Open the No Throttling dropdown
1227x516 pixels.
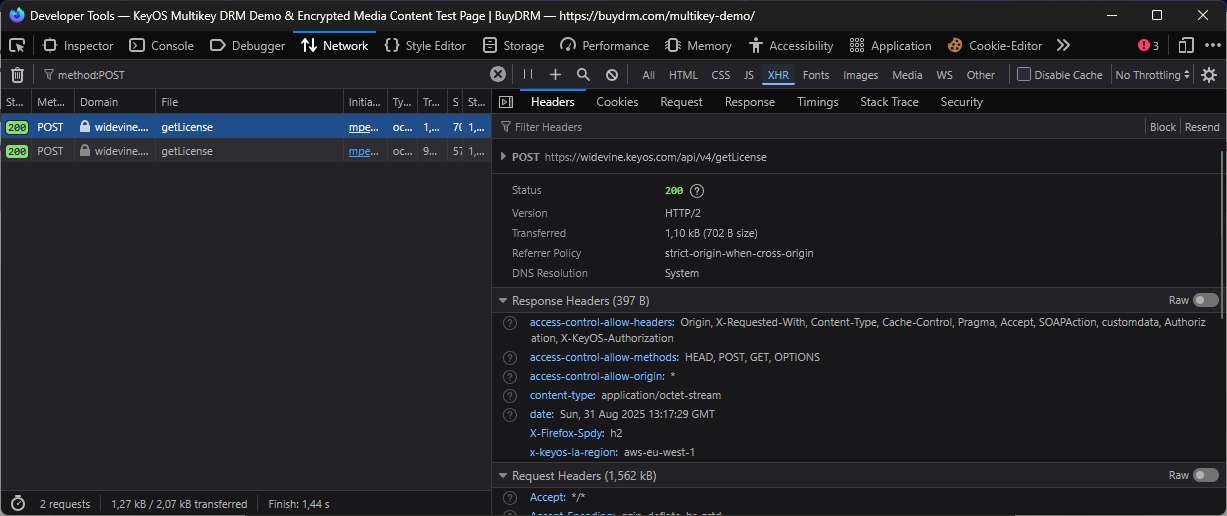point(1152,75)
